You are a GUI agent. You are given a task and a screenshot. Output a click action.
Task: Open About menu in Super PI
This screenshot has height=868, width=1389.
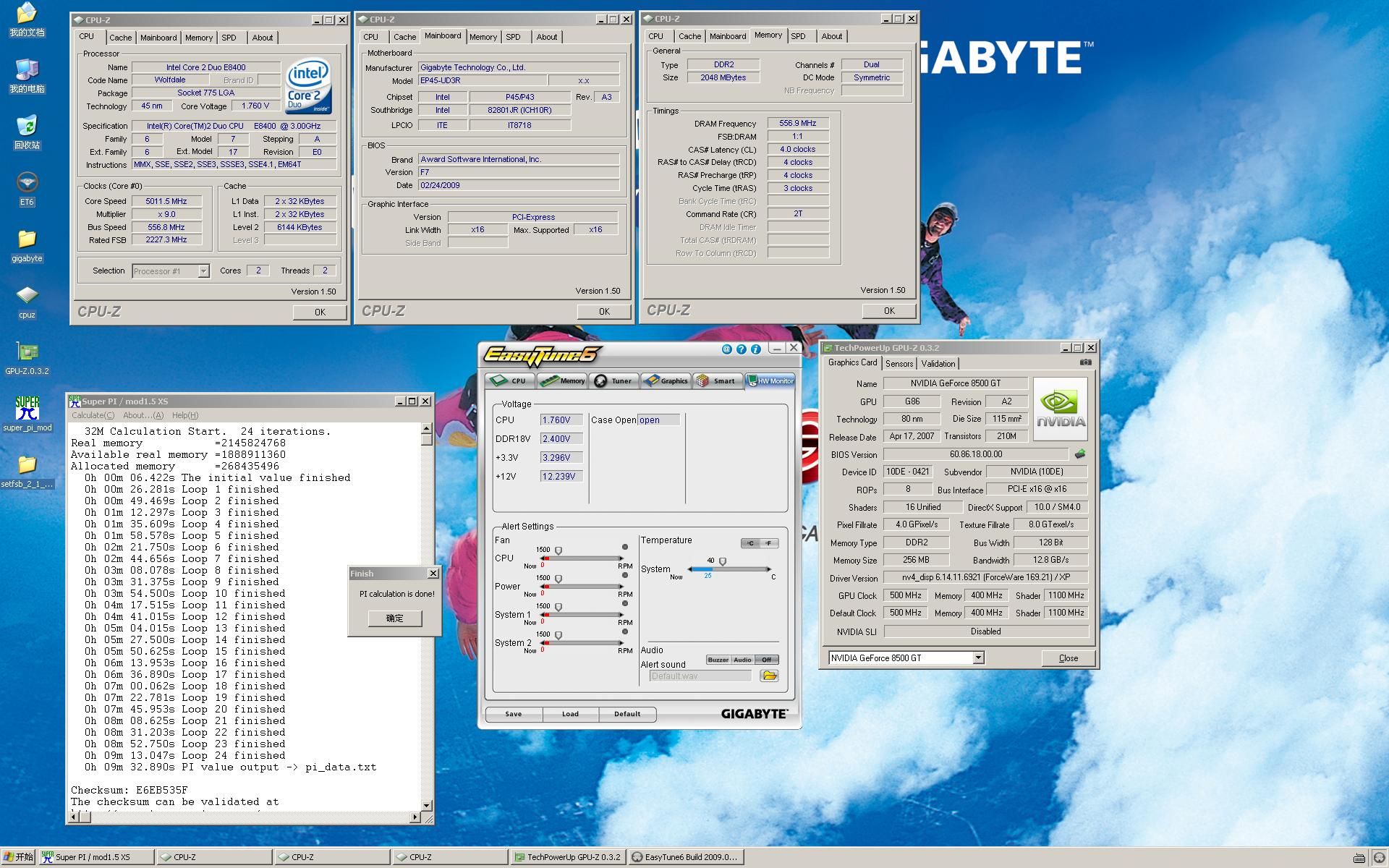coord(143,415)
